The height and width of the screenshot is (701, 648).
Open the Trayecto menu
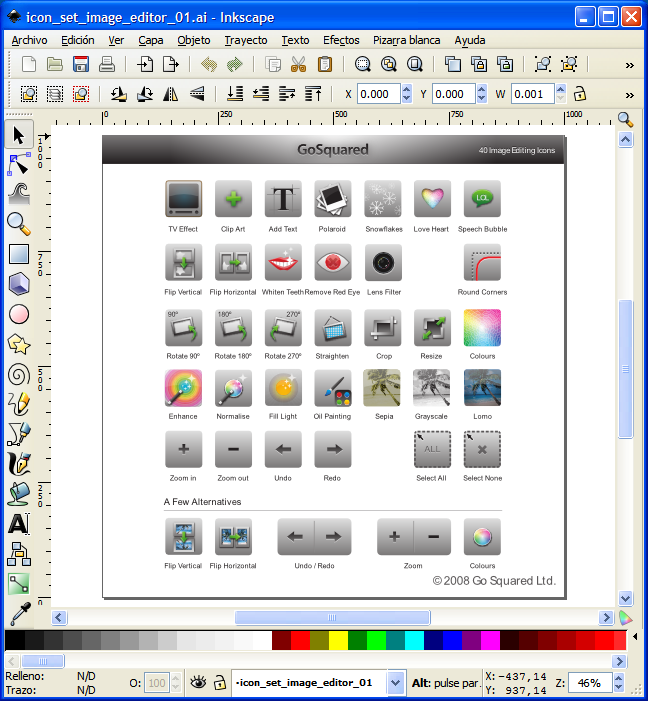(x=246, y=40)
